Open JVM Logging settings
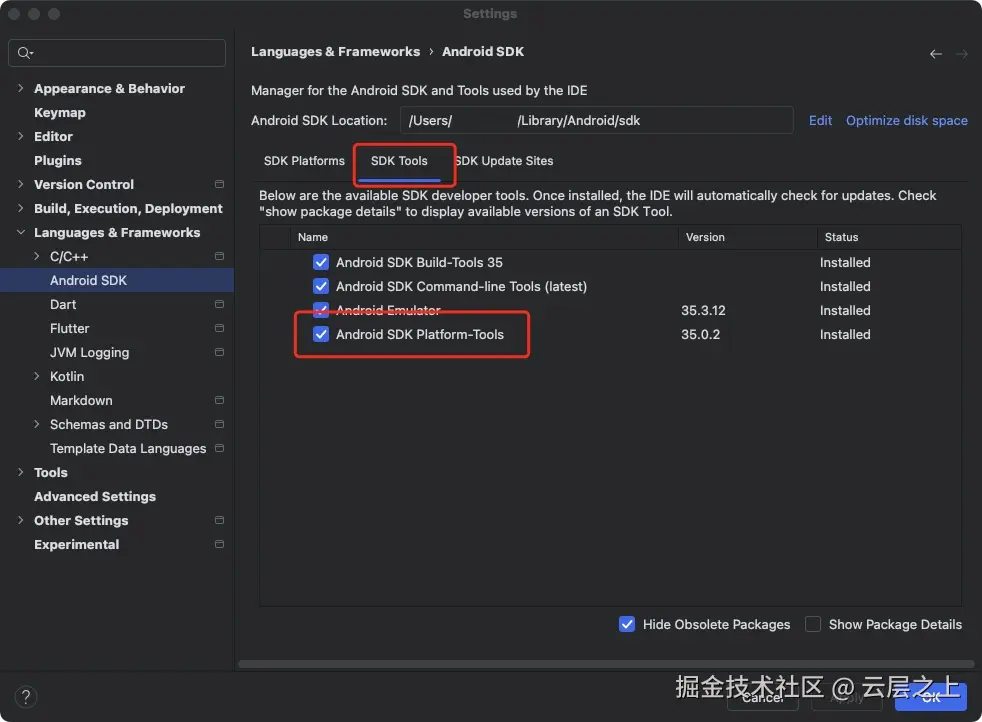982x722 pixels. pos(90,353)
